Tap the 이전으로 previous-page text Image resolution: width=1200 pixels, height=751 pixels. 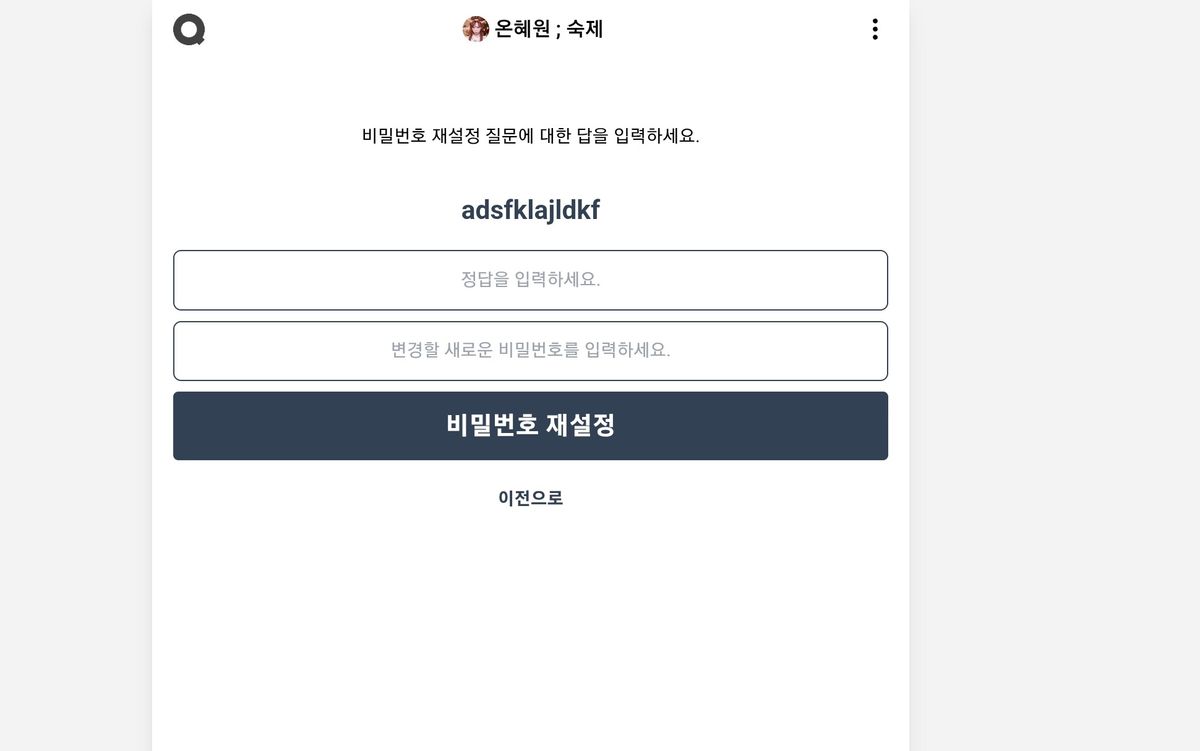coord(530,498)
